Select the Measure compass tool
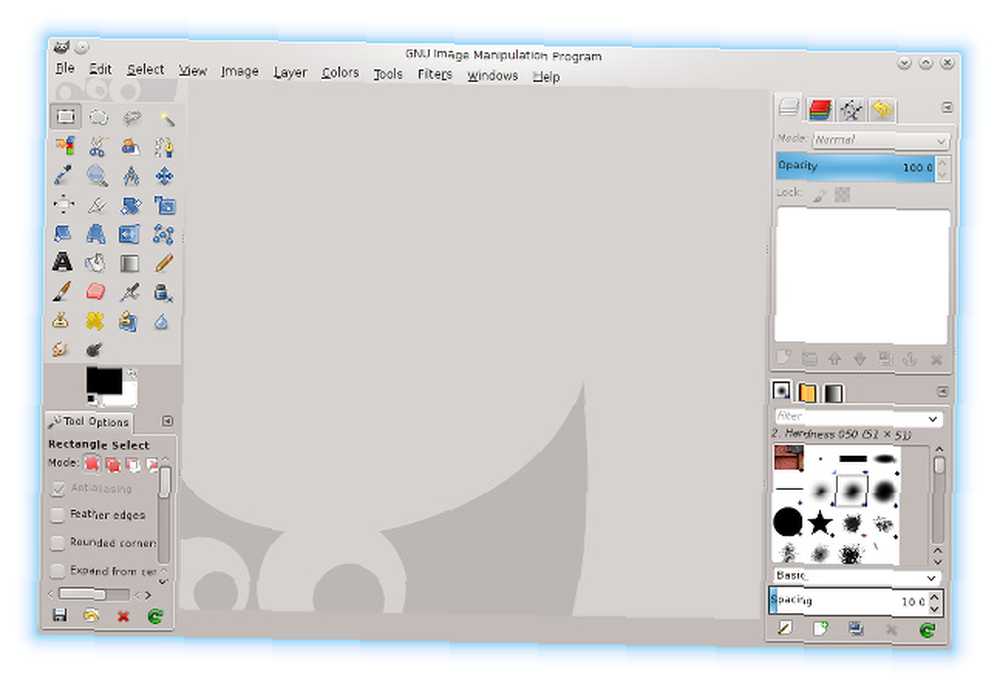Image resolution: width=1000 pixels, height=689 pixels. click(x=131, y=175)
